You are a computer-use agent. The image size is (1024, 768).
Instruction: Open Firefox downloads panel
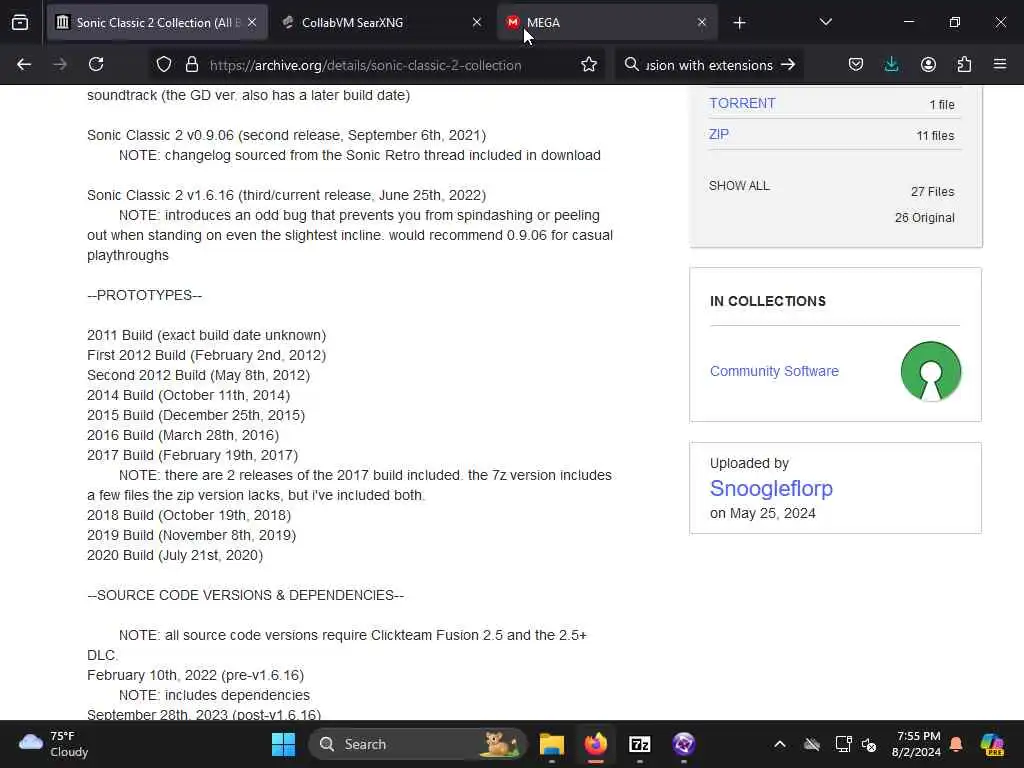pyautogui.click(x=891, y=65)
